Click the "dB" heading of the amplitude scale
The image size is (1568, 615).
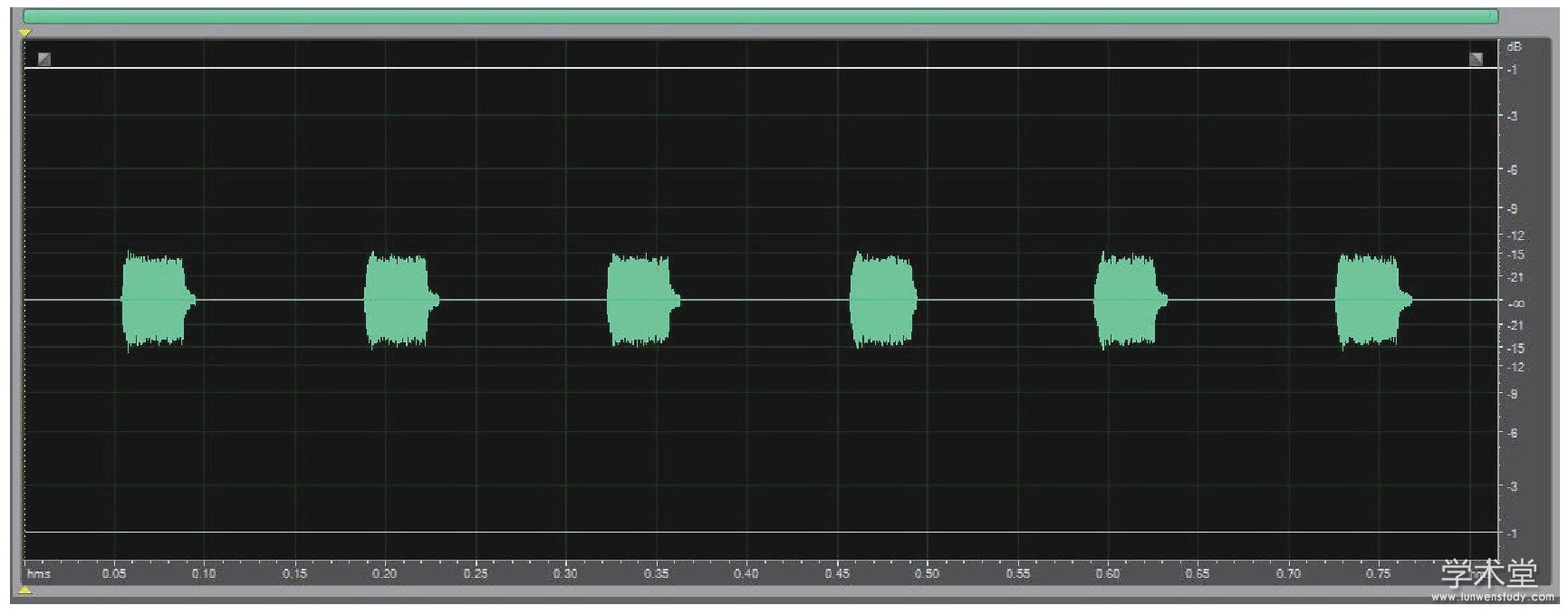(x=1514, y=46)
